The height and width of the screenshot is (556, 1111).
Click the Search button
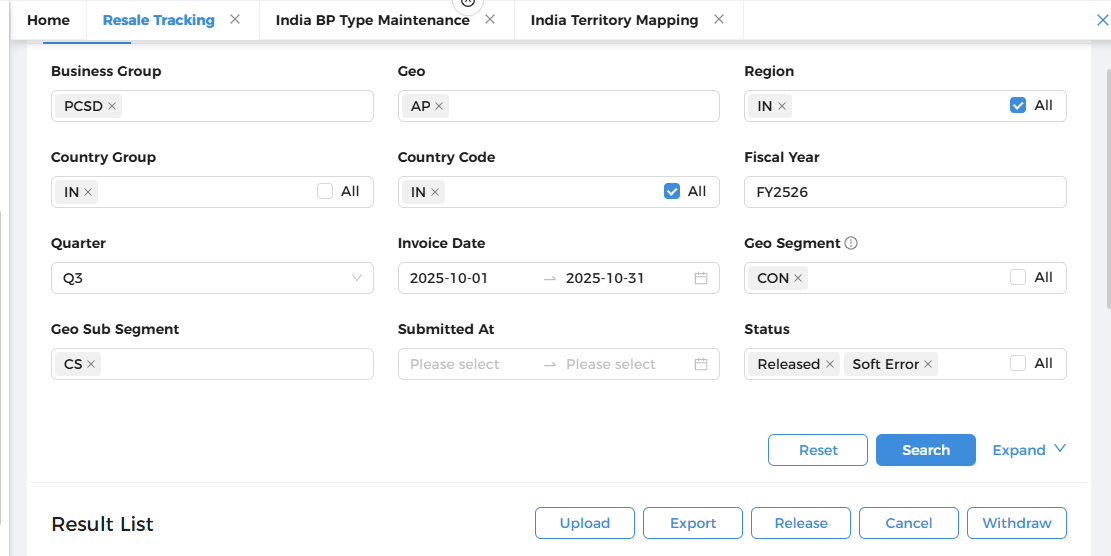(x=925, y=450)
